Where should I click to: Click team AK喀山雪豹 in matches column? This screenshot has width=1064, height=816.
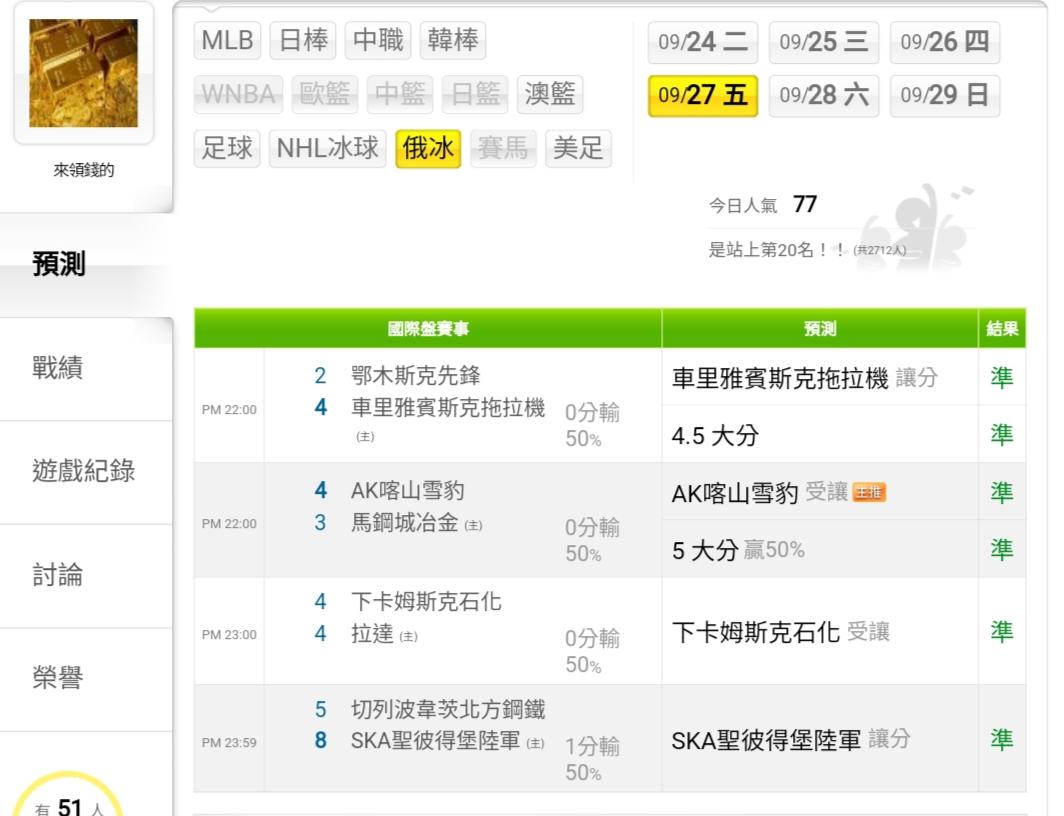click(x=407, y=490)
